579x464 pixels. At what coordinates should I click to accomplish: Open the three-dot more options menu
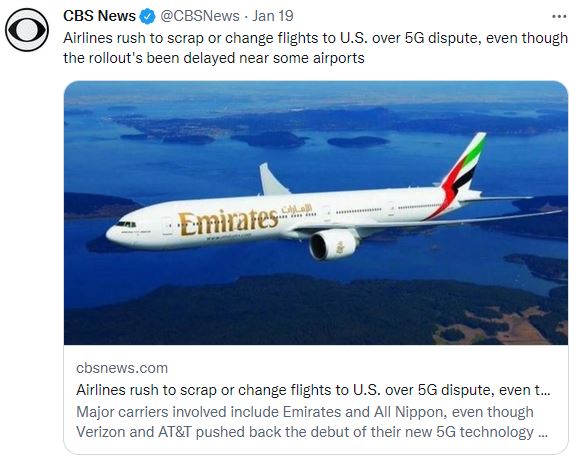[559, 17]
